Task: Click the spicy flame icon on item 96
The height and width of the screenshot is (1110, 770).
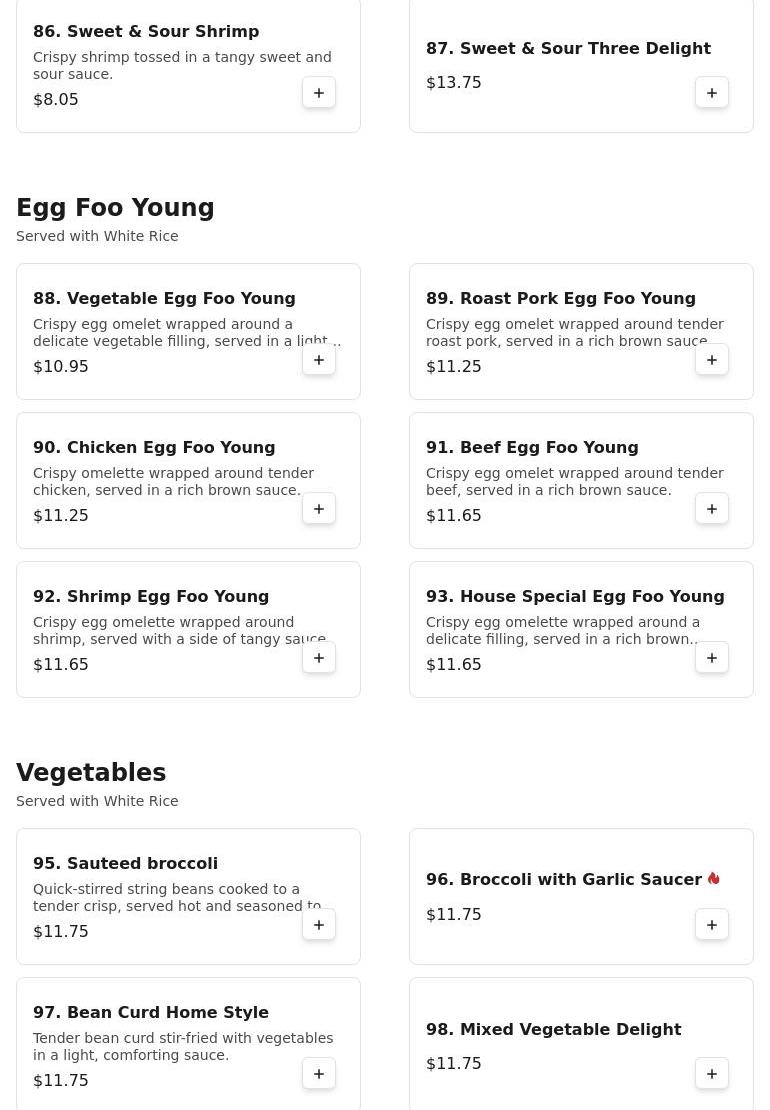Action: 713,879
